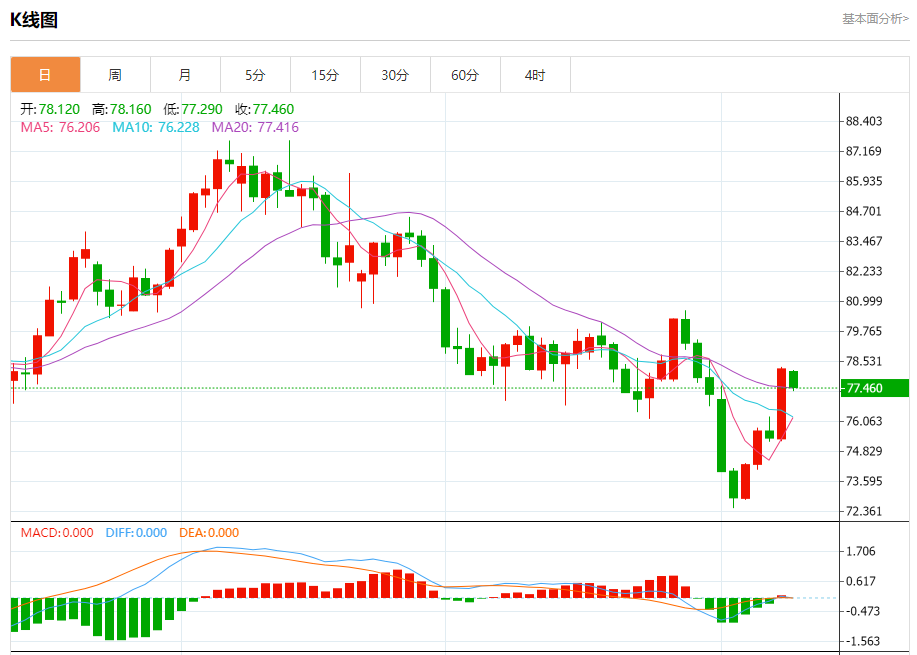
Task: Click the tall red candle before the last candle
Action: (x=781, y=404)
